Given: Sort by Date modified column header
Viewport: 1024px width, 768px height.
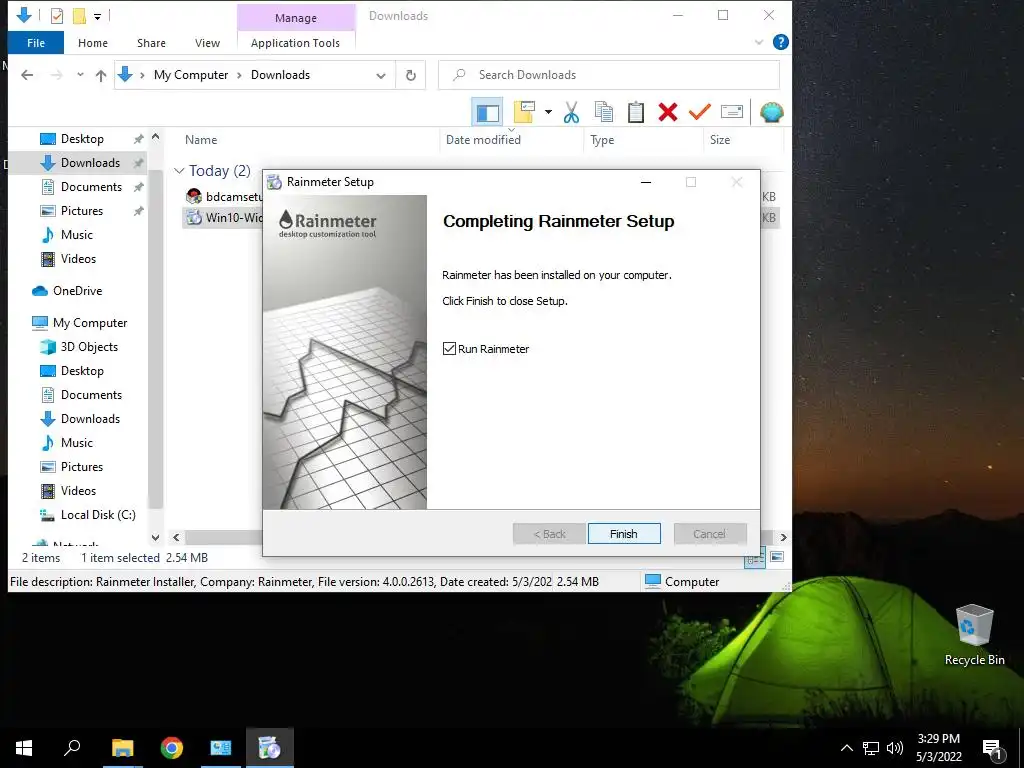Looking at the screenshot, I should pos(483,140).
